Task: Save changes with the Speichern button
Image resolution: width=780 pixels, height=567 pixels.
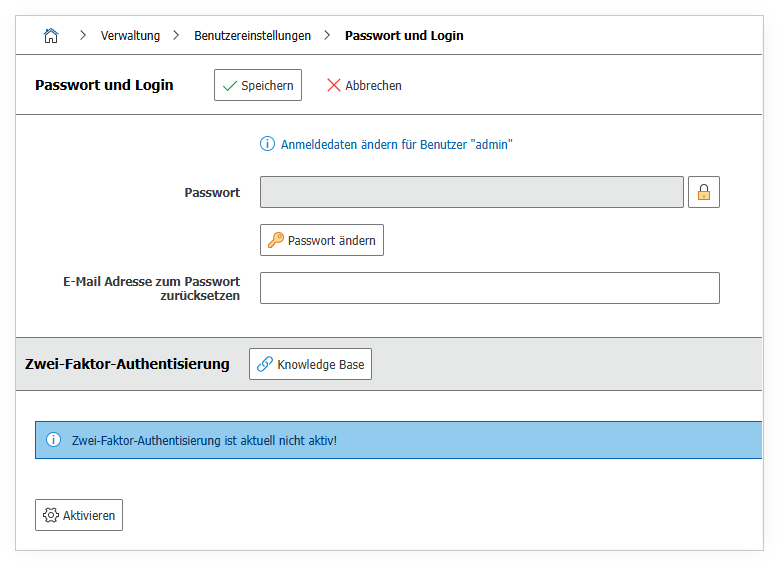Action: pyautogui.click(x=258, y=85)
